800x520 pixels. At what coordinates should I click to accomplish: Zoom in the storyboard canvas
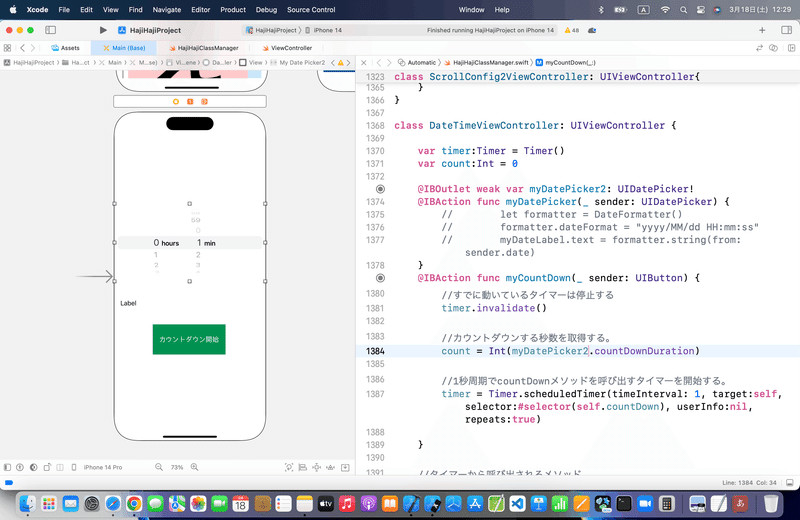[194, 467]
